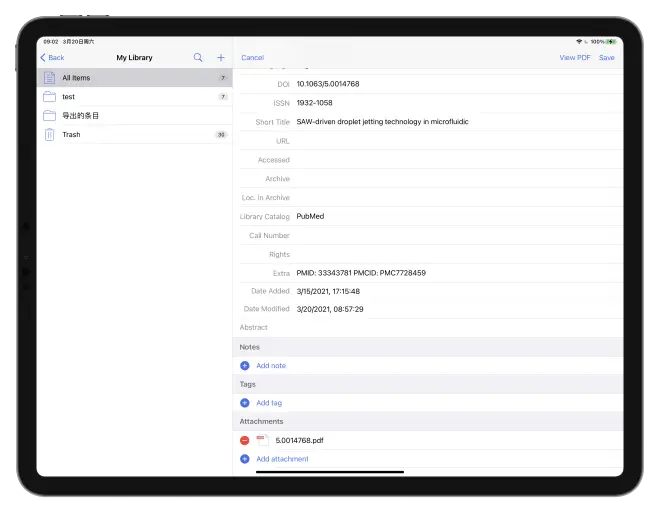
Task: Open the 导出的条目 collection
Action: [x=135, y=116]
